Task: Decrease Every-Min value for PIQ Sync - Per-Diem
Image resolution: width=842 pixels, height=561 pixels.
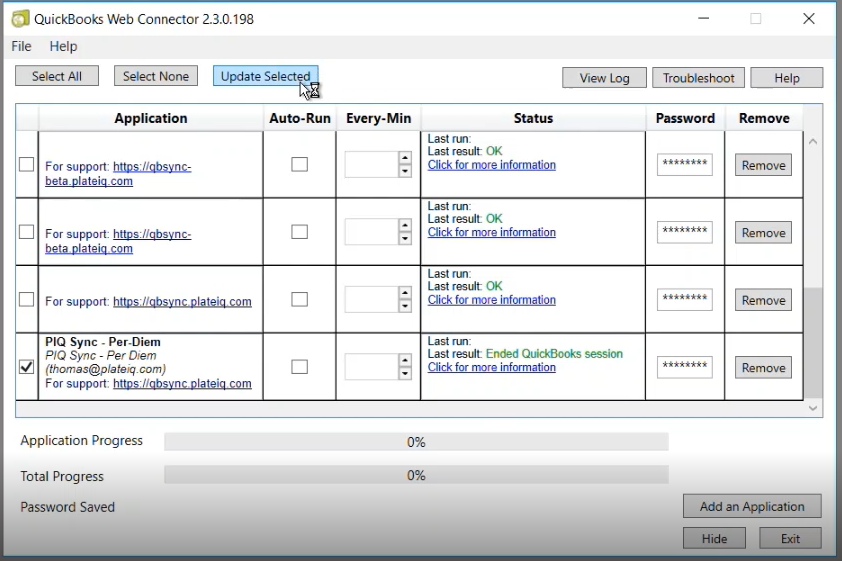Action: click(405, 373)
